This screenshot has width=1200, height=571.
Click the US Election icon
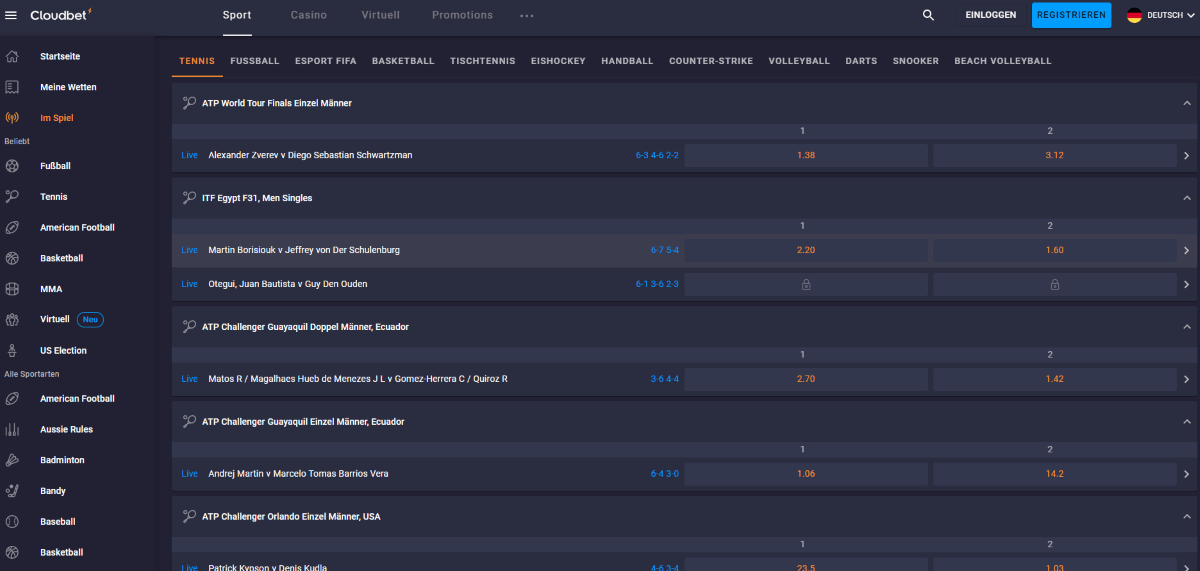tap(12, 351)
